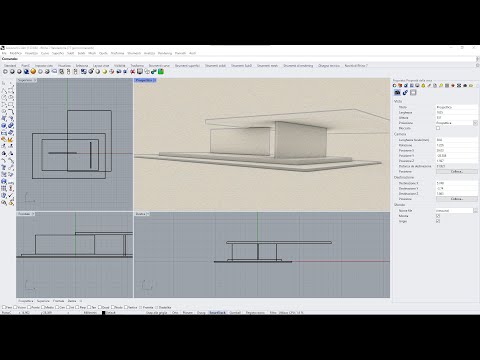Click the Destinazione X value field
This screenshot has height=360, width=480.
[x=457, y=183]
